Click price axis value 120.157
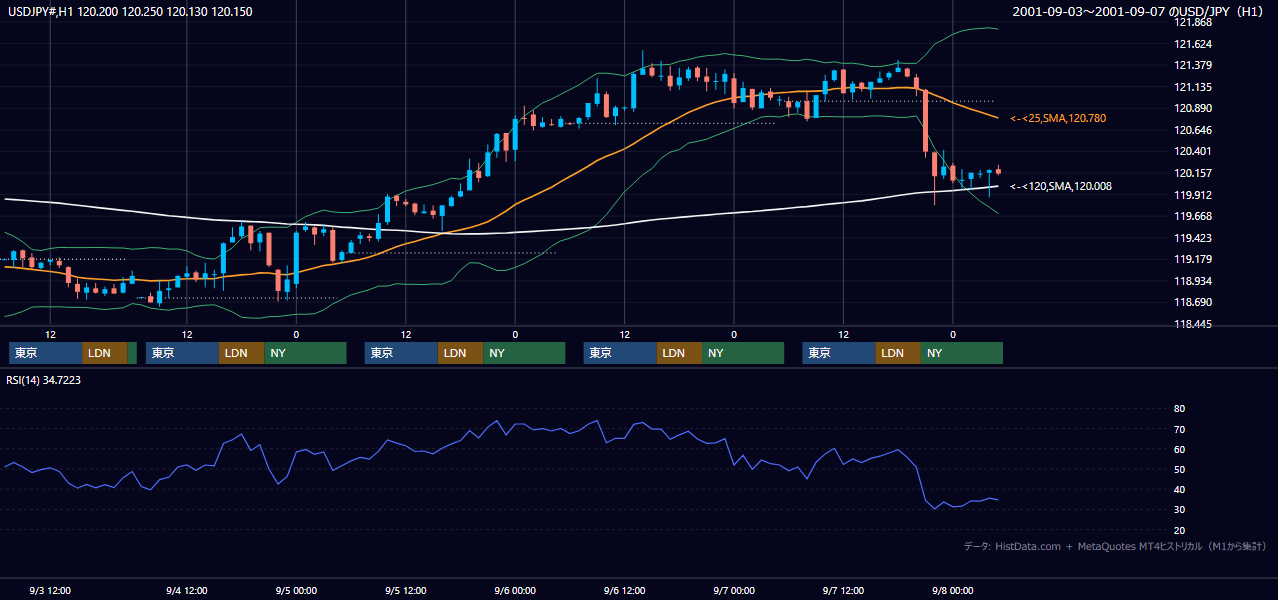Viewport: 1278px width, 600px height. point(1192,173)
